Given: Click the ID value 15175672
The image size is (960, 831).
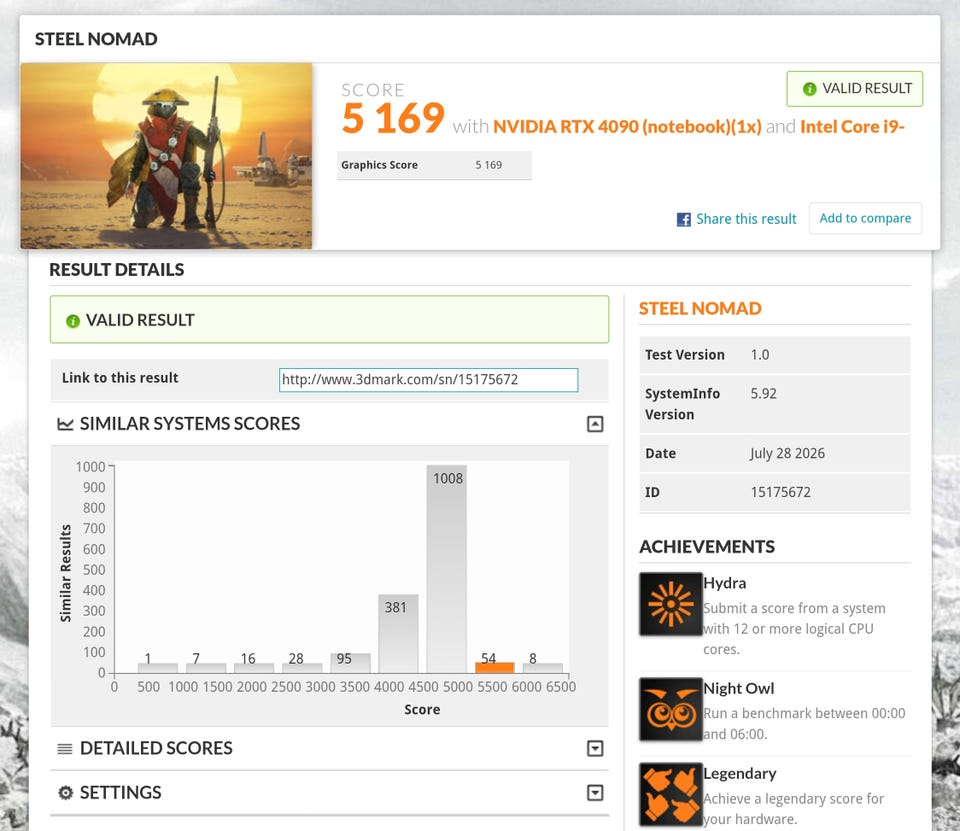Looking at the screenshot, I should pyautogui.click(x=781, y=492).
